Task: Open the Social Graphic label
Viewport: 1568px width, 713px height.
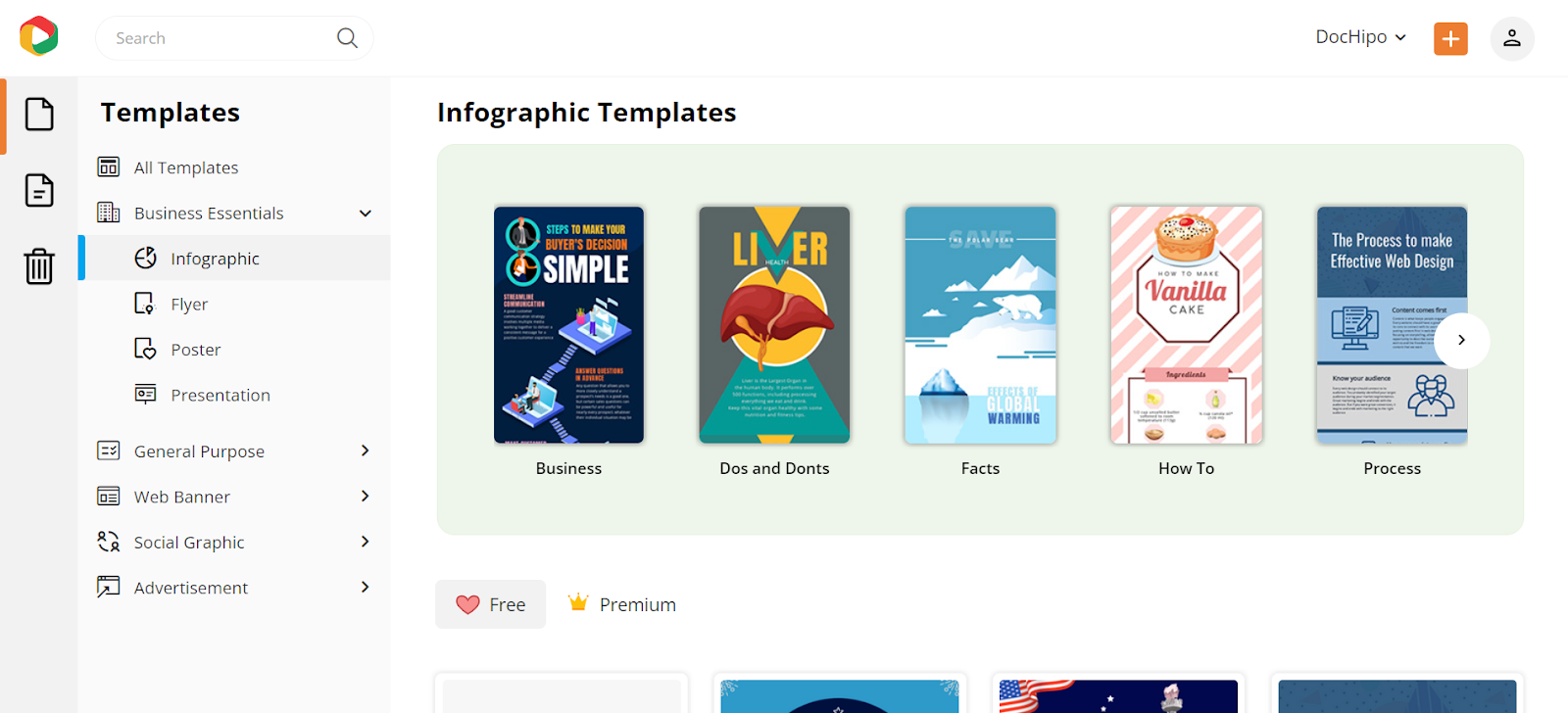Action: point(189,543)
